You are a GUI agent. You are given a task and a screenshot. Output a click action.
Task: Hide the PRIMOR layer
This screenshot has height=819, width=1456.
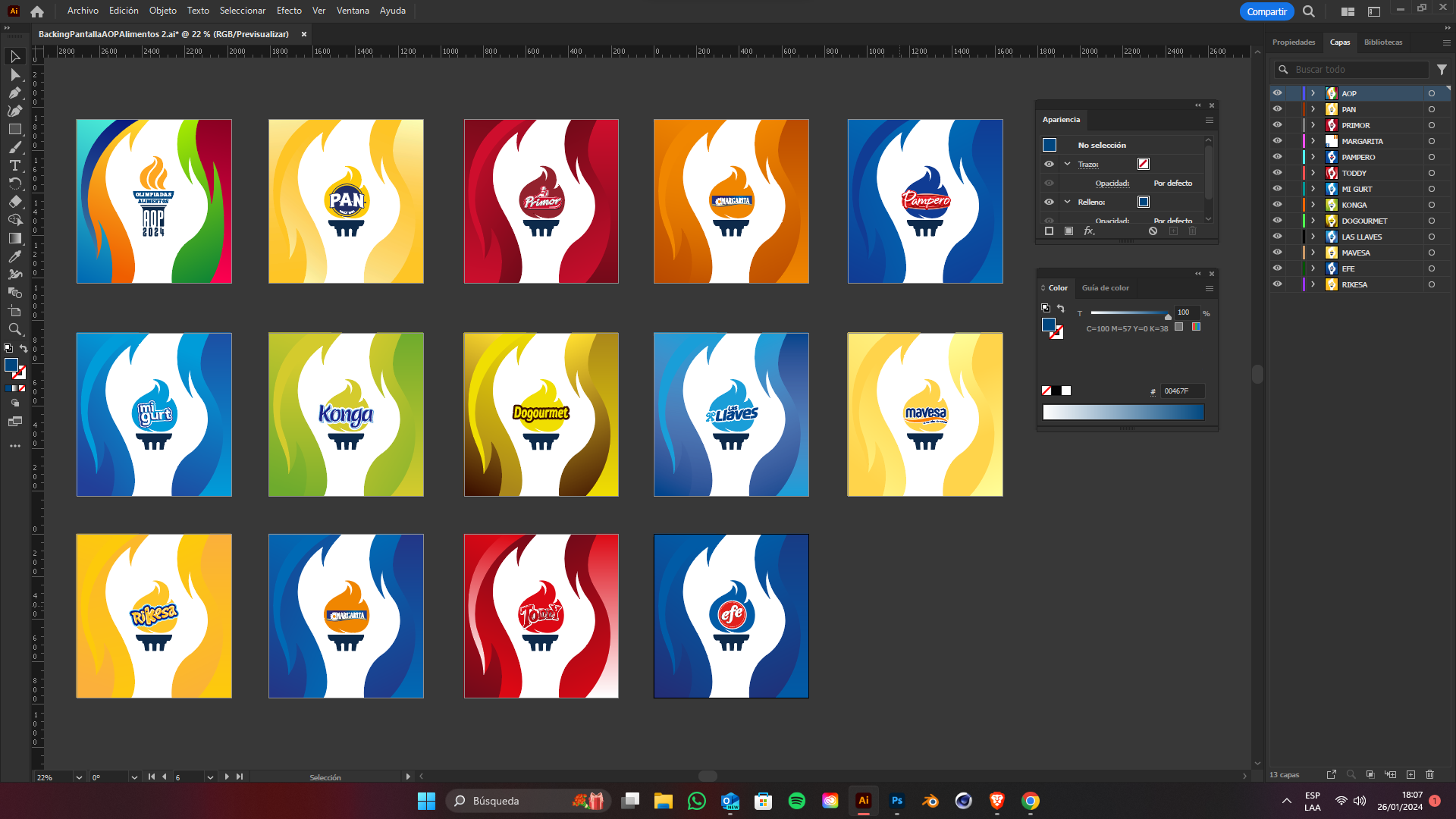[x=1277, y=125]
